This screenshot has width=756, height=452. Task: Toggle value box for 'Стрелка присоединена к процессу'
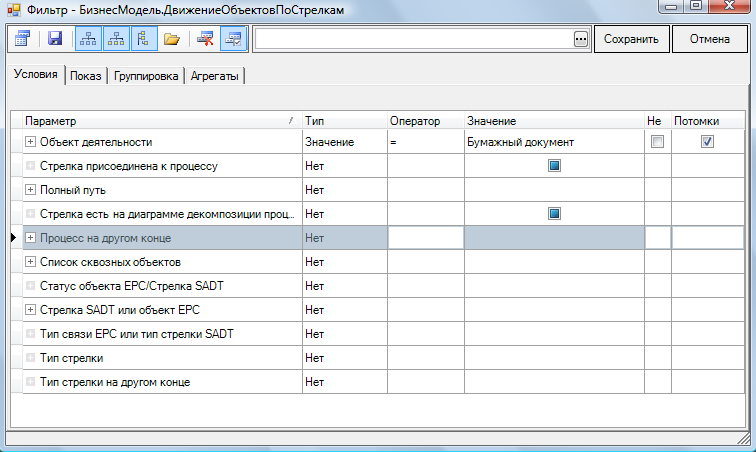[x=554, y=166]
